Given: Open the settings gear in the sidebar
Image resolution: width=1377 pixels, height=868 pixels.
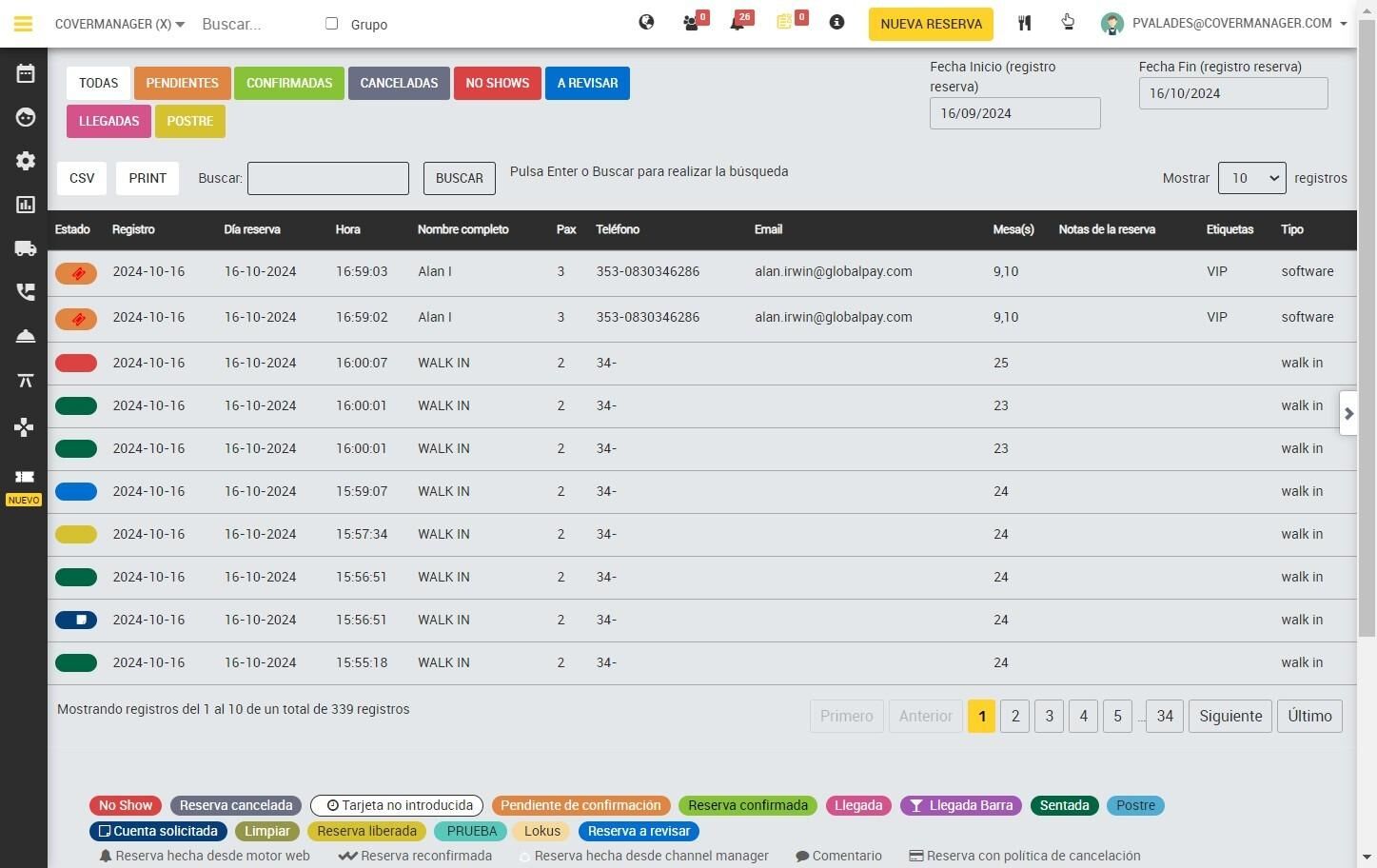Looking at the screenshot, I should (x=25, y=161).
